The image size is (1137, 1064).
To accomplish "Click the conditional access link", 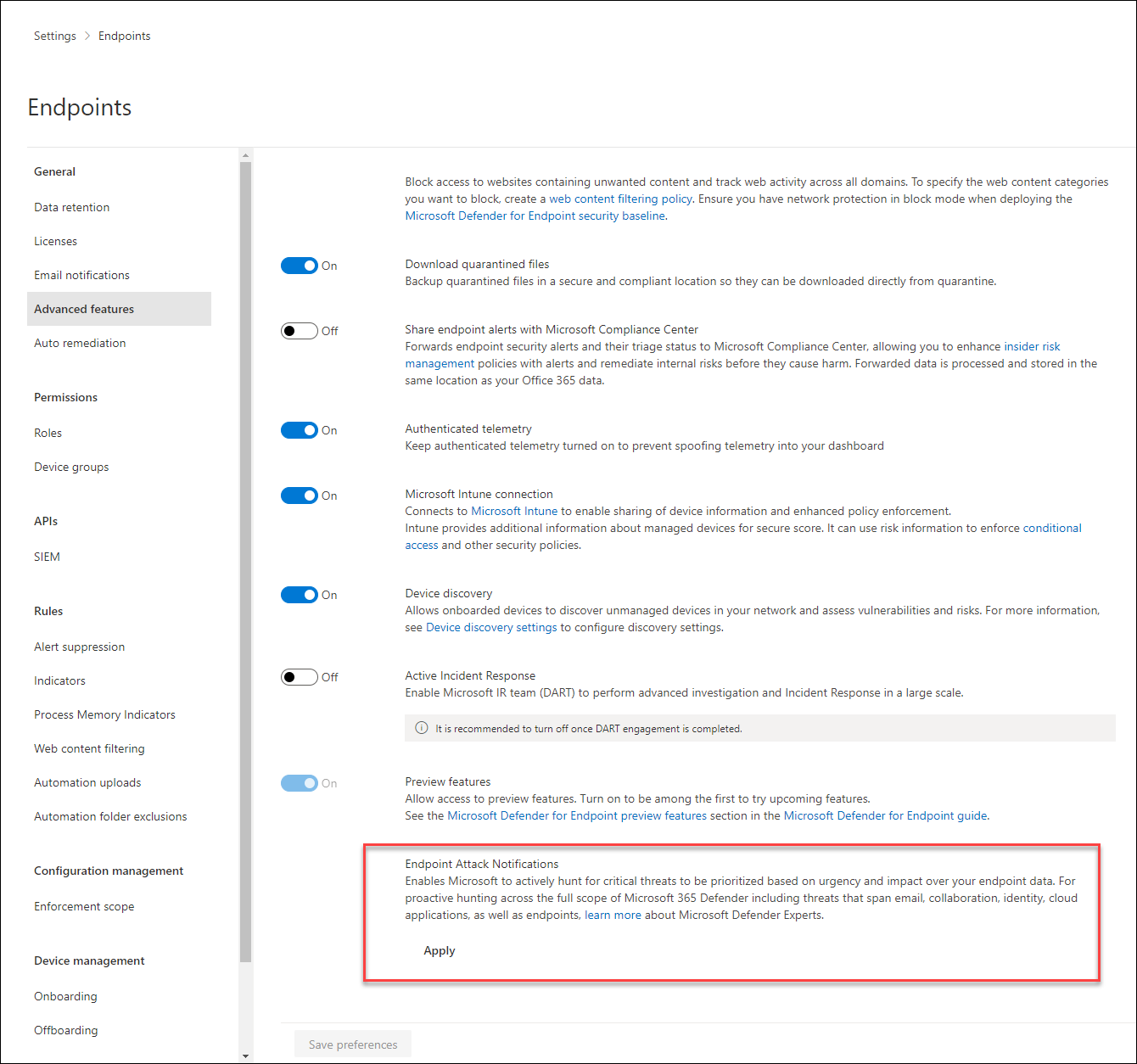I will [x=1052, y=527].
